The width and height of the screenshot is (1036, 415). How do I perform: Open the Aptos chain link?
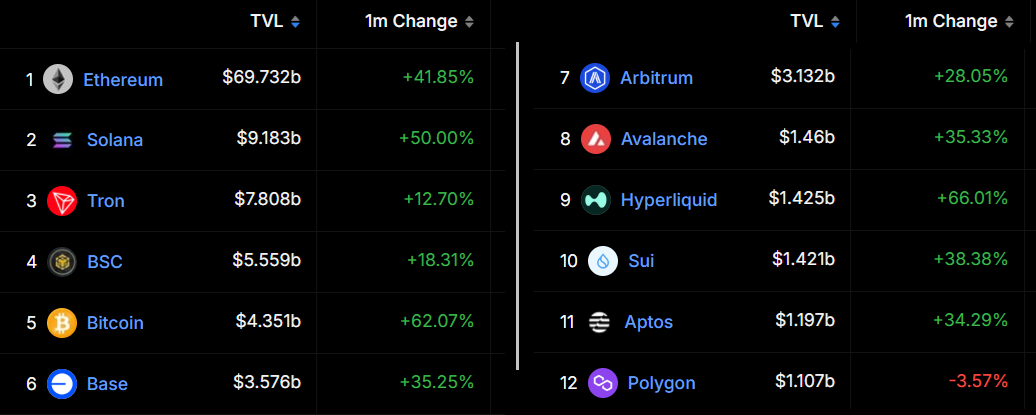click(x=648, y=322)
